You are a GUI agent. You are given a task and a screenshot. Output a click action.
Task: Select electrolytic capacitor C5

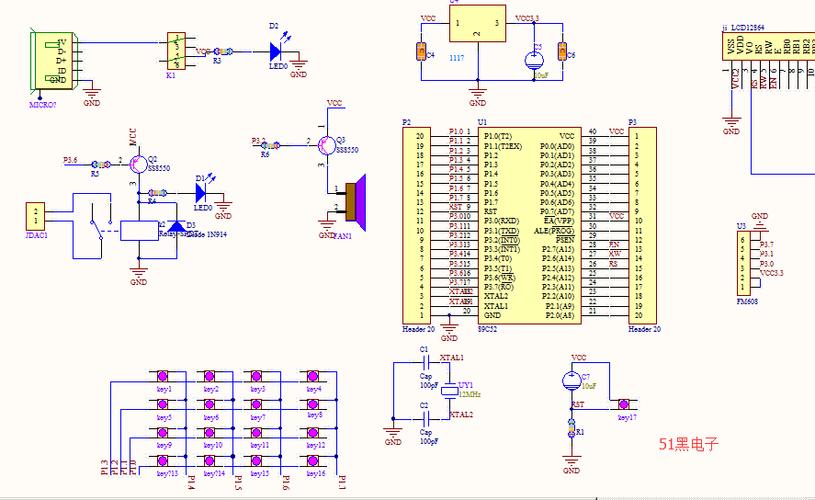tap(533, 60)
